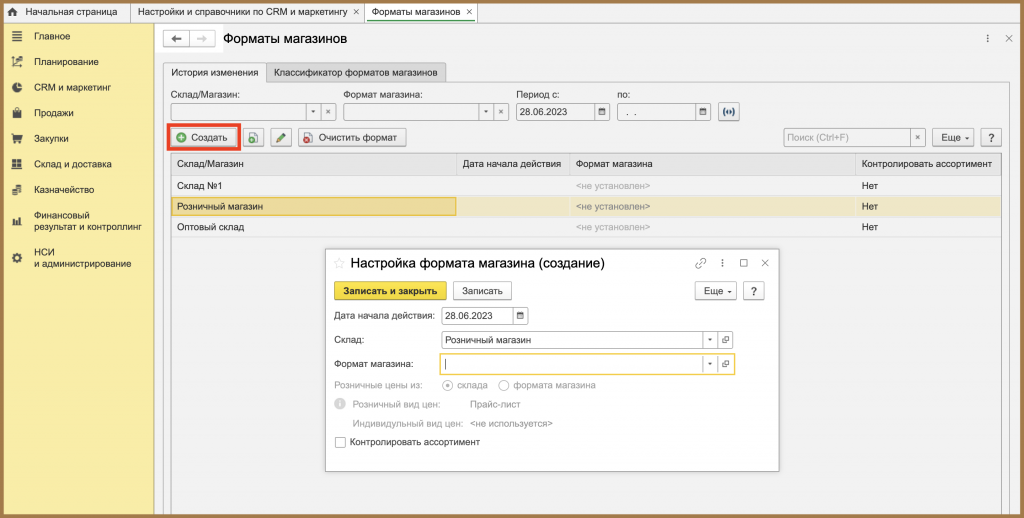Open the calendar for the по date

coord(703,112)
